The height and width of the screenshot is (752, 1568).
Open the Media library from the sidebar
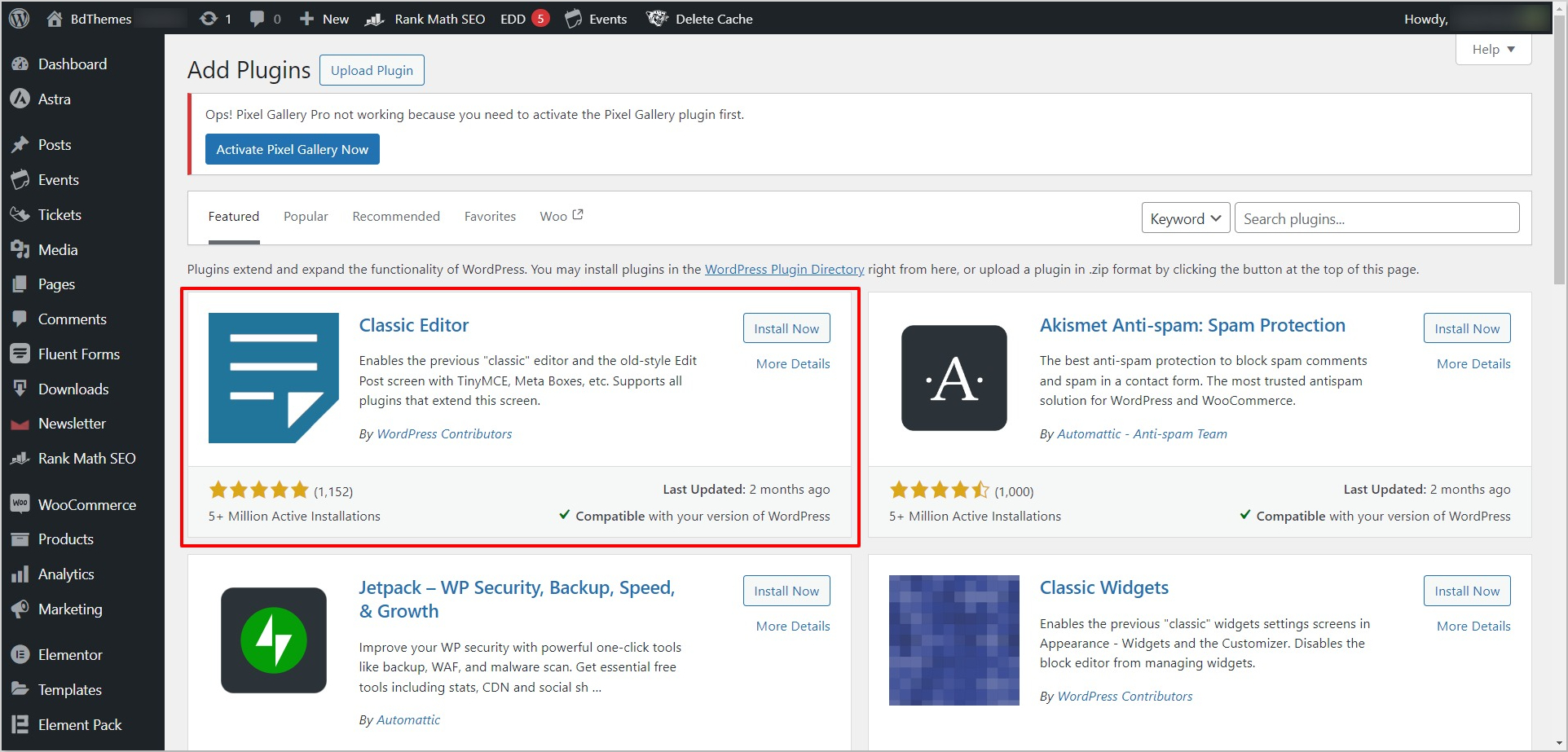57,249
